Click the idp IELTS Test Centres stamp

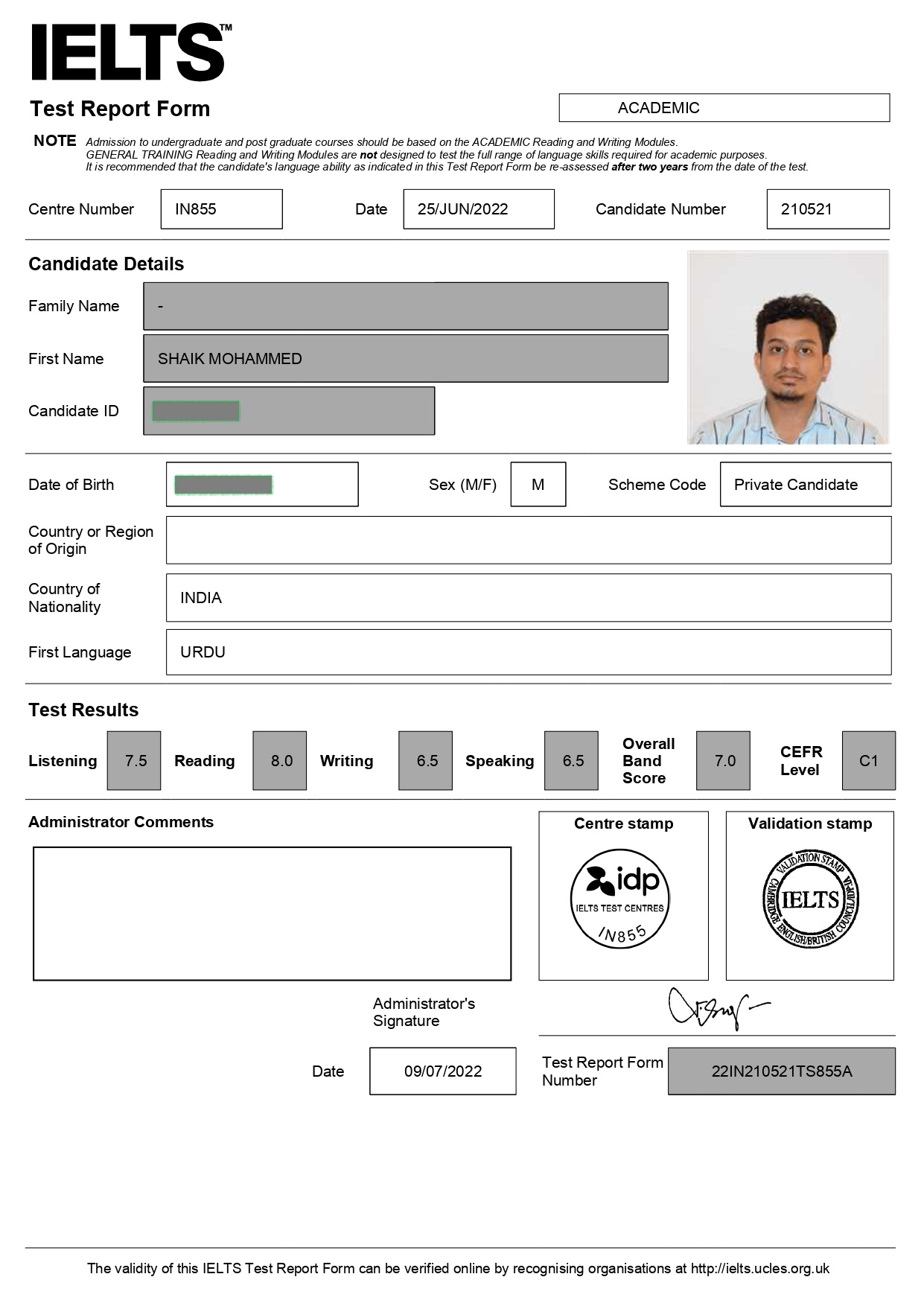pos(620,899)
